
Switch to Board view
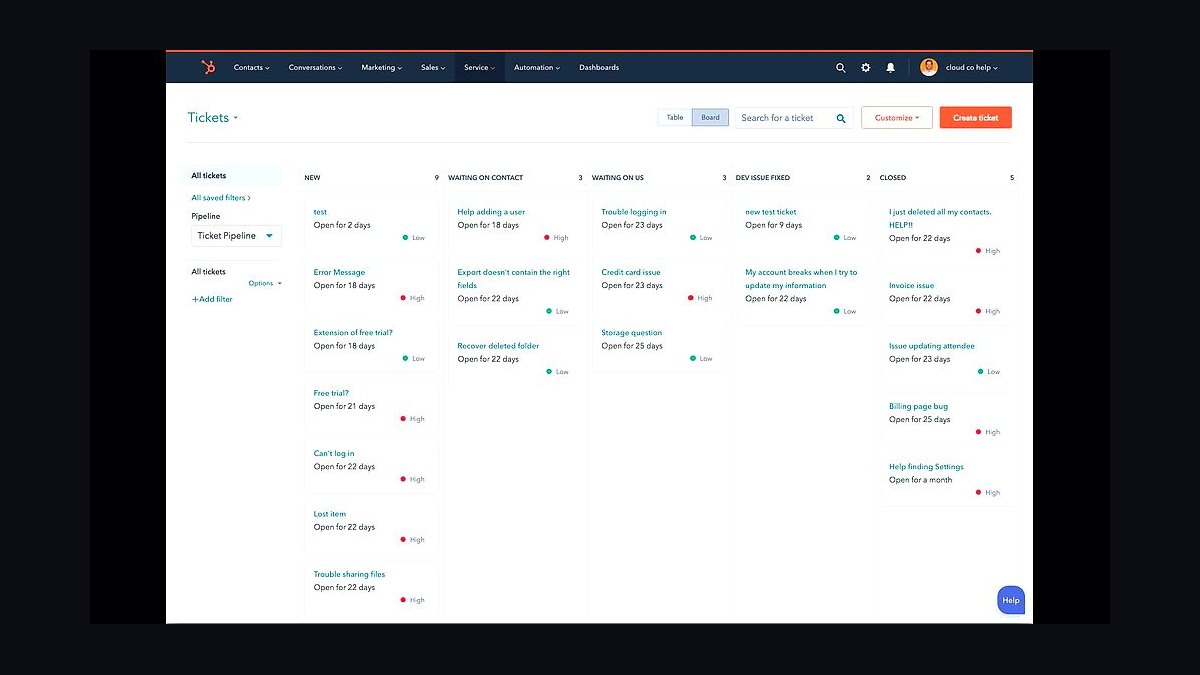710,117
